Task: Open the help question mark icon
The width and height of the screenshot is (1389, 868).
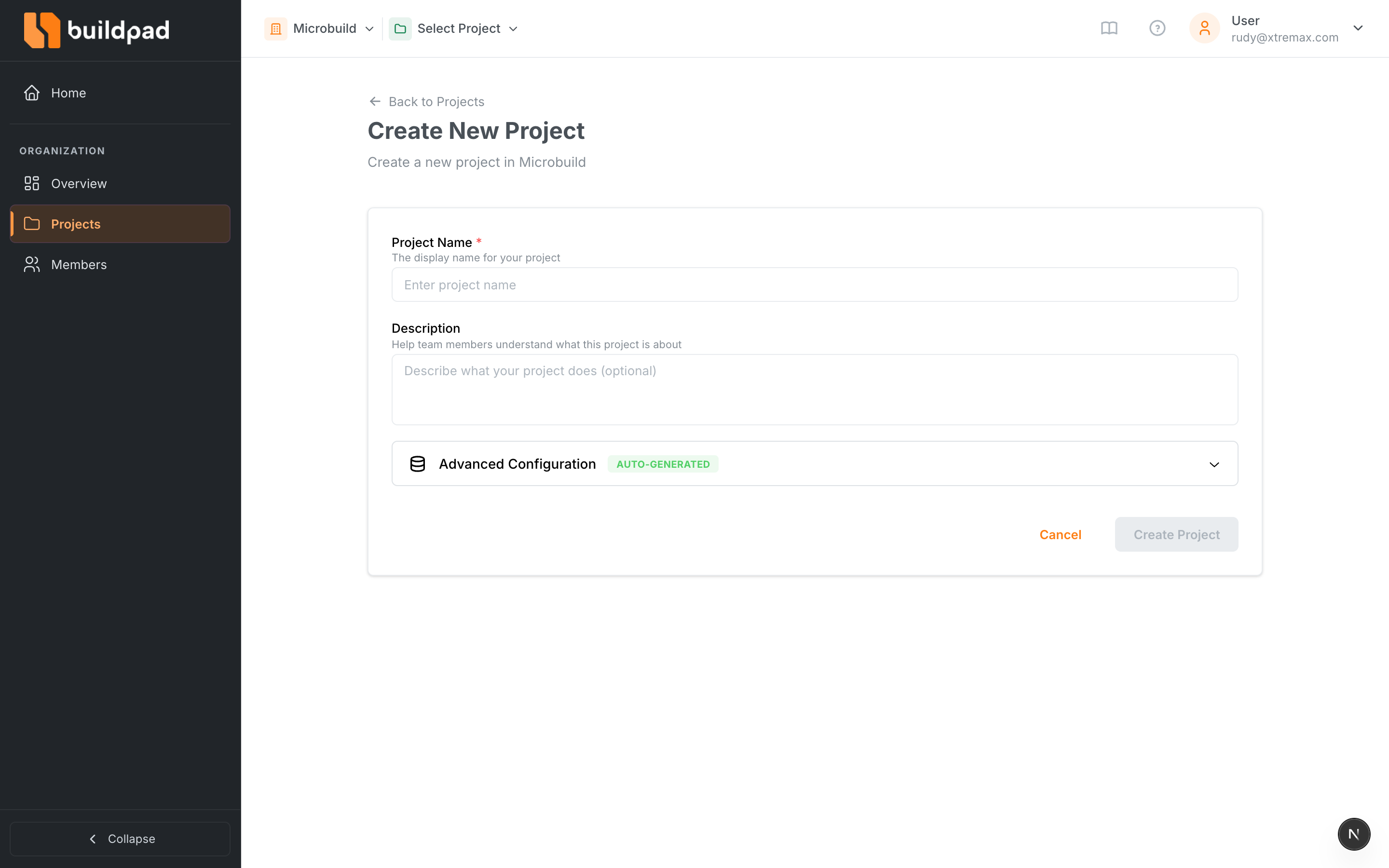Action: pos(1157,28)
